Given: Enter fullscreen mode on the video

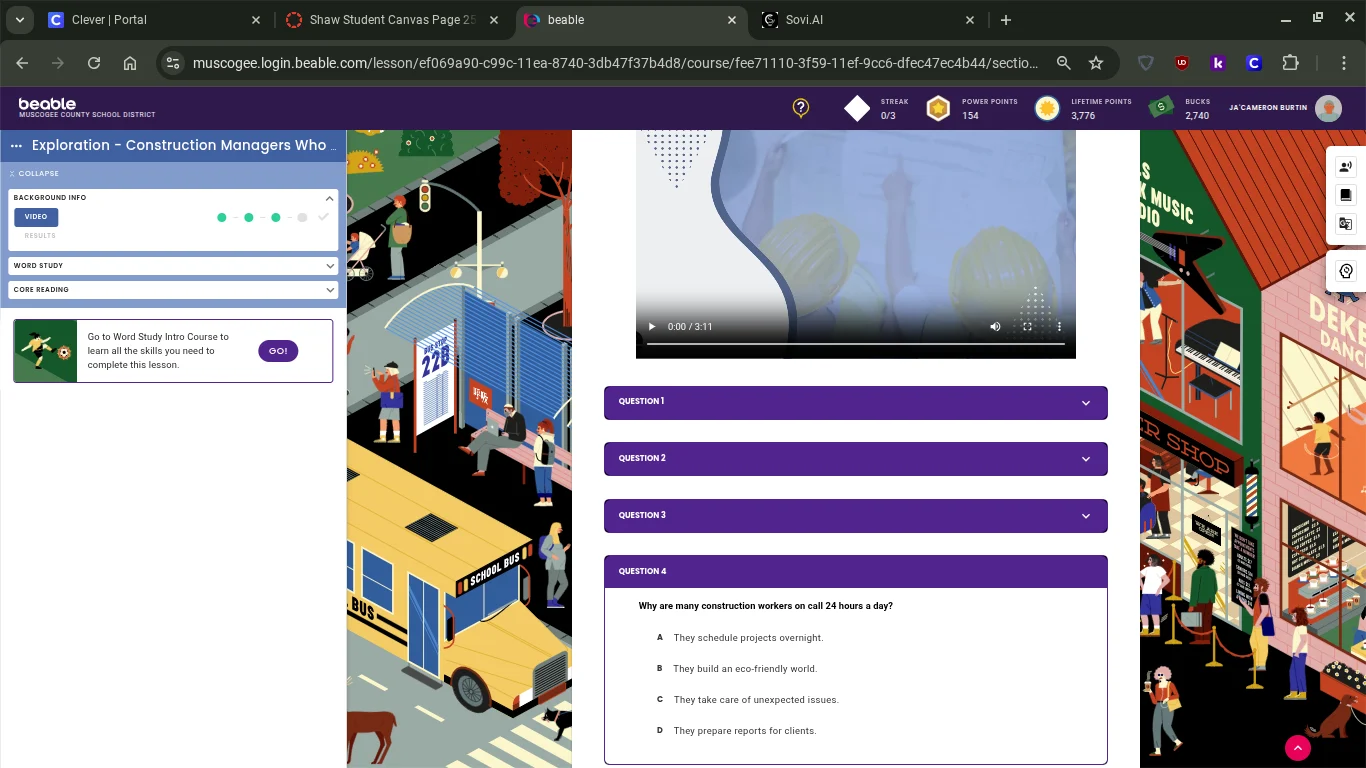Looking at the screenshot, I should pyautogui.click(x=1027, y=327).
